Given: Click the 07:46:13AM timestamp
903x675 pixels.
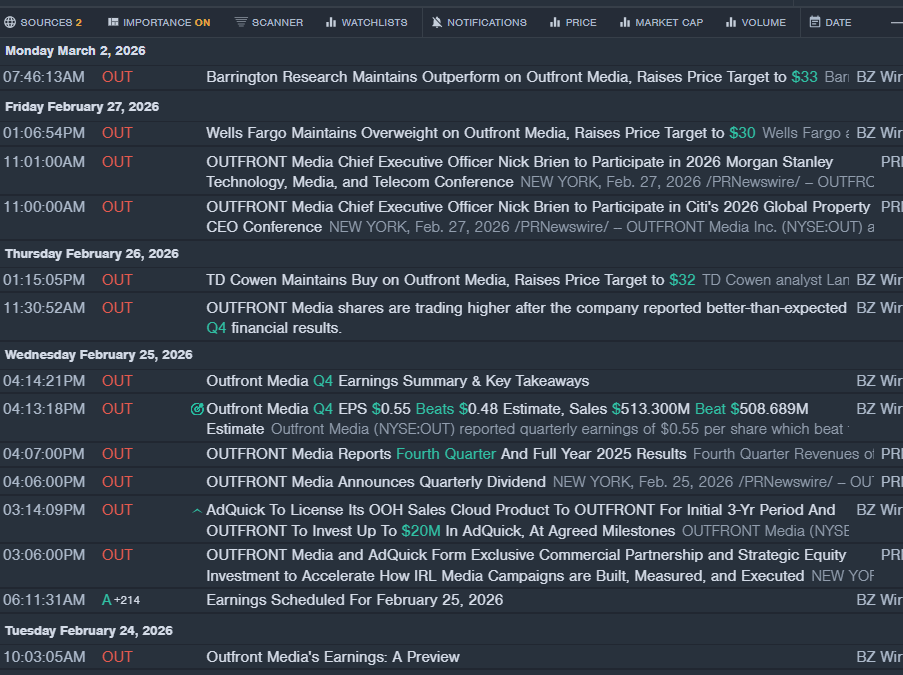Looking at the screenshot, I should coord(44,77).
